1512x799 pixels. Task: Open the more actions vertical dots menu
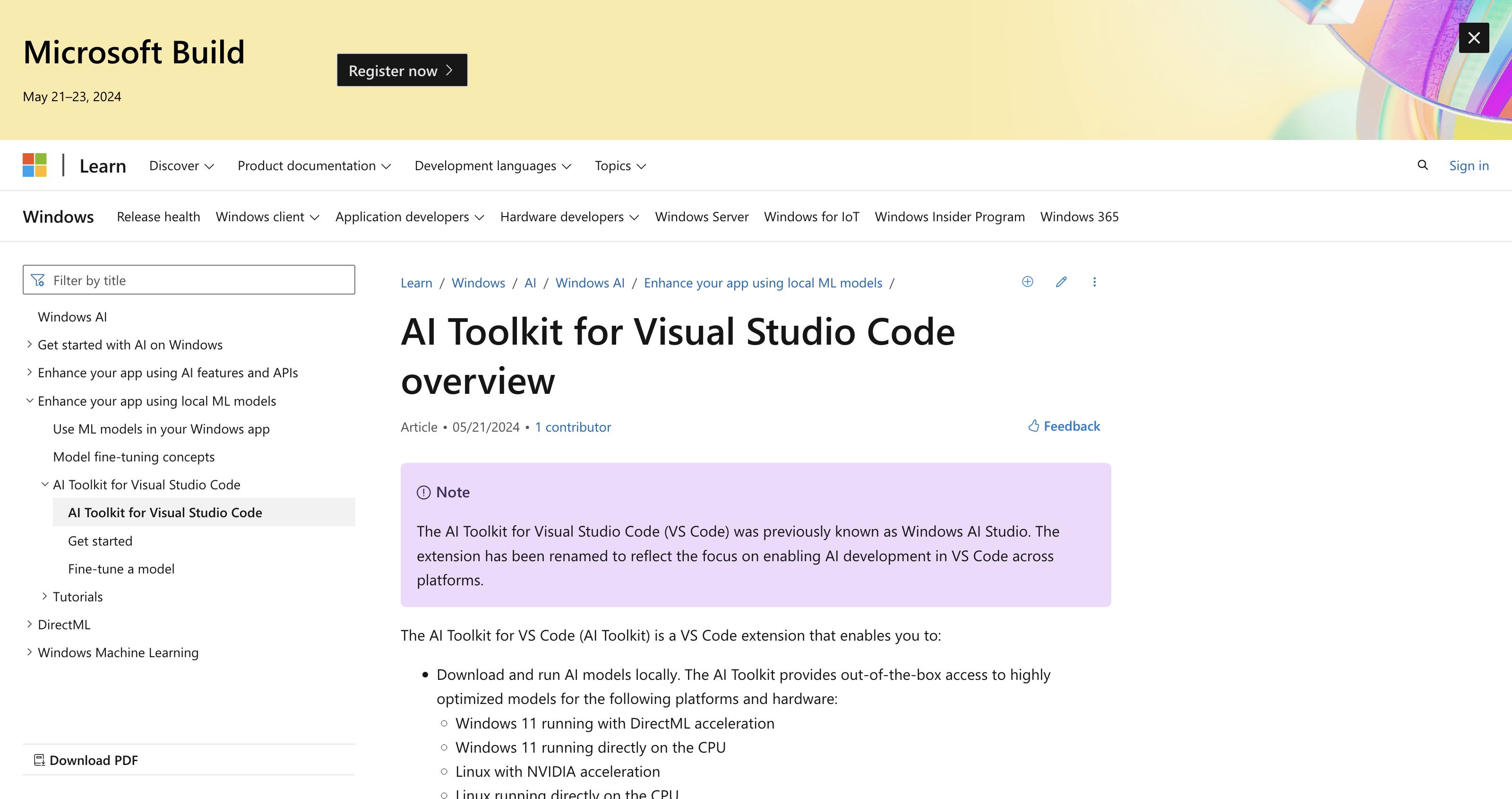(x=1094, y=282)
